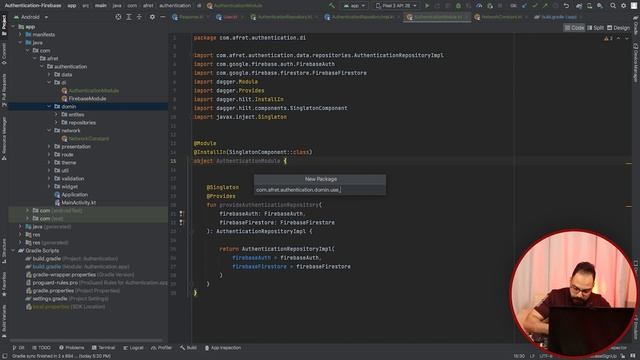The image size is (640, 360).
Task: Collapse the Gradle Scripts node
Action: click(x=13, y=251)
